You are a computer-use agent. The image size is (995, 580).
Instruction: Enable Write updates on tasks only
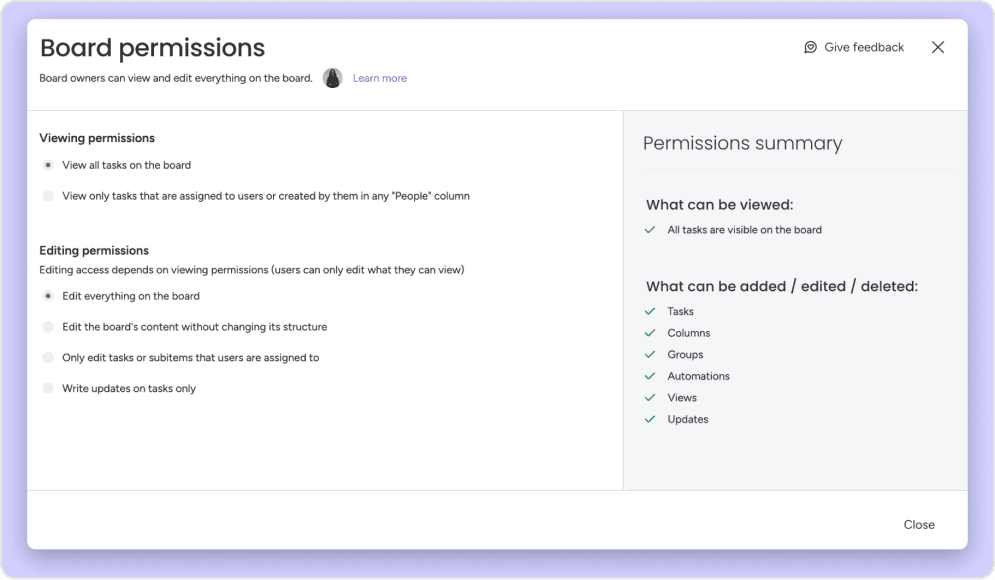tap(48, 388)
